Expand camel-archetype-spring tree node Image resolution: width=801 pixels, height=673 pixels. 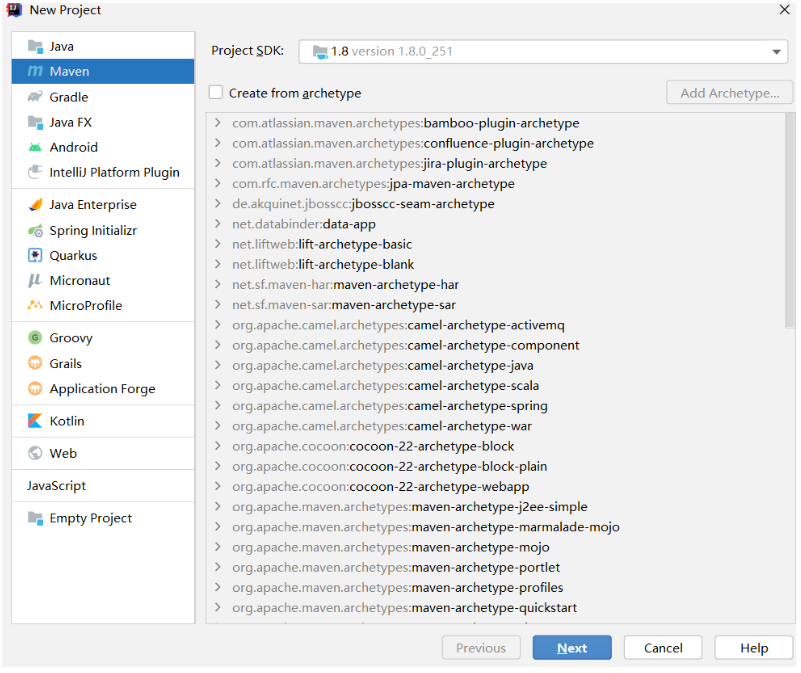tap(218, 406)
